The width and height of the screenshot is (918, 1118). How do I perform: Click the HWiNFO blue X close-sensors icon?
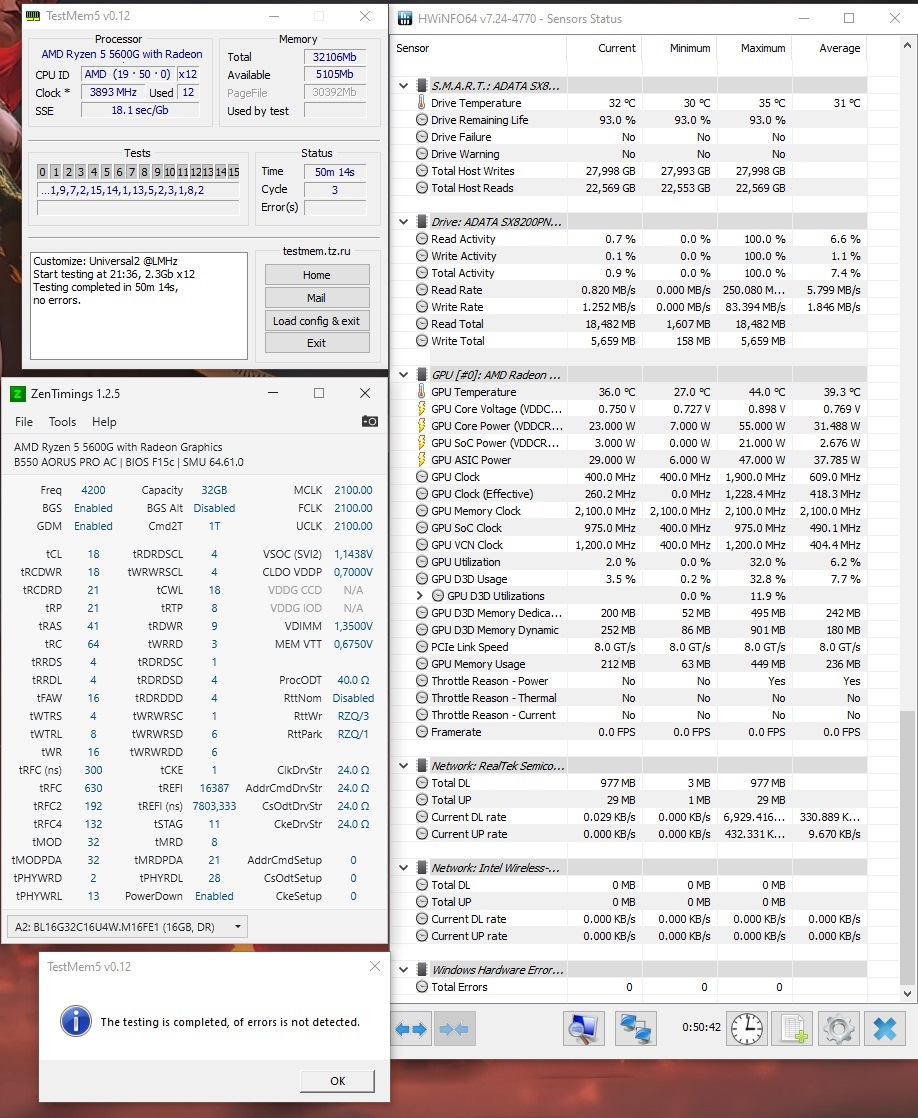[884, 1029]
